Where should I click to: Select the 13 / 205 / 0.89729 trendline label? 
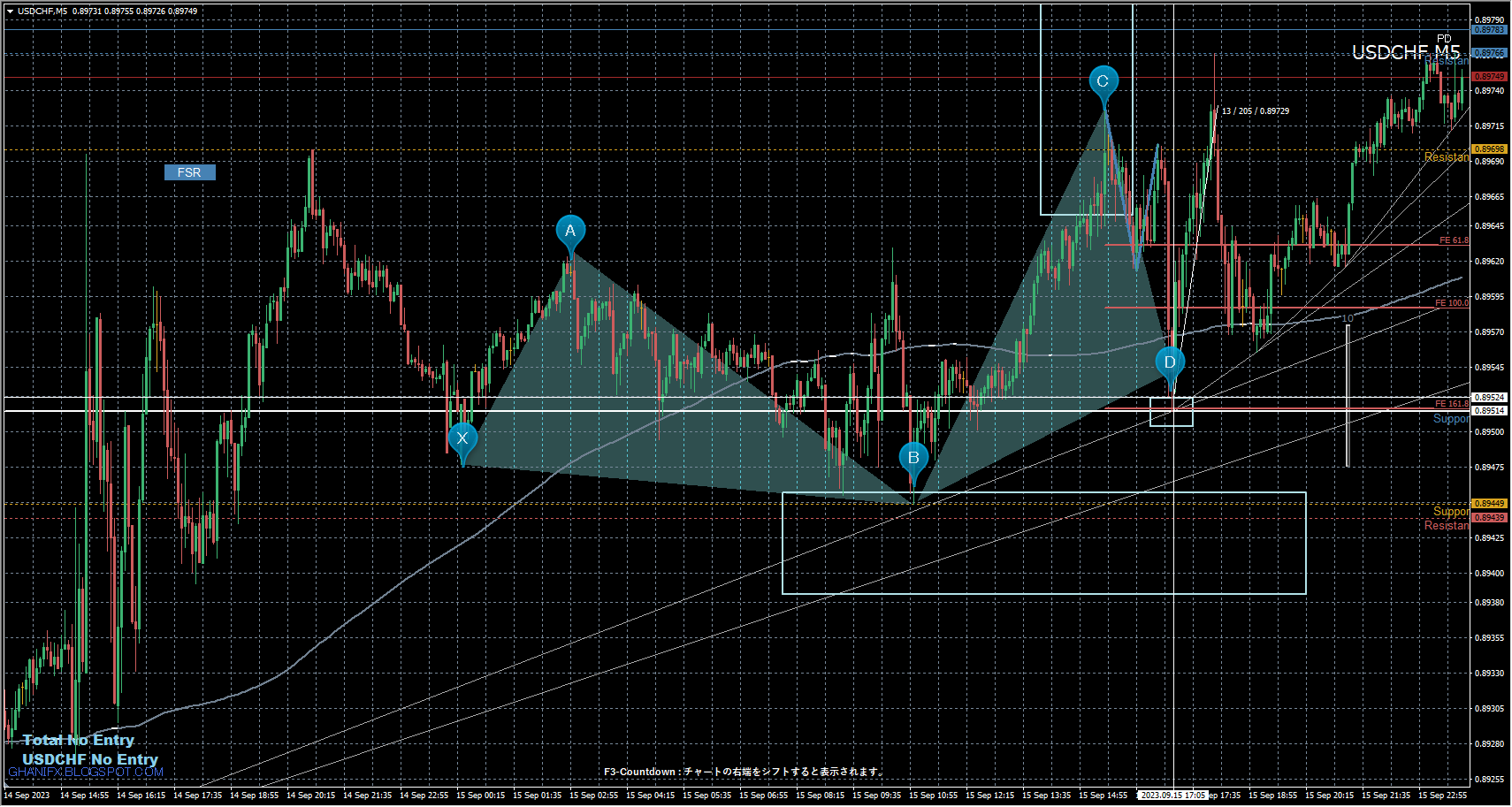pos(1255,111)
